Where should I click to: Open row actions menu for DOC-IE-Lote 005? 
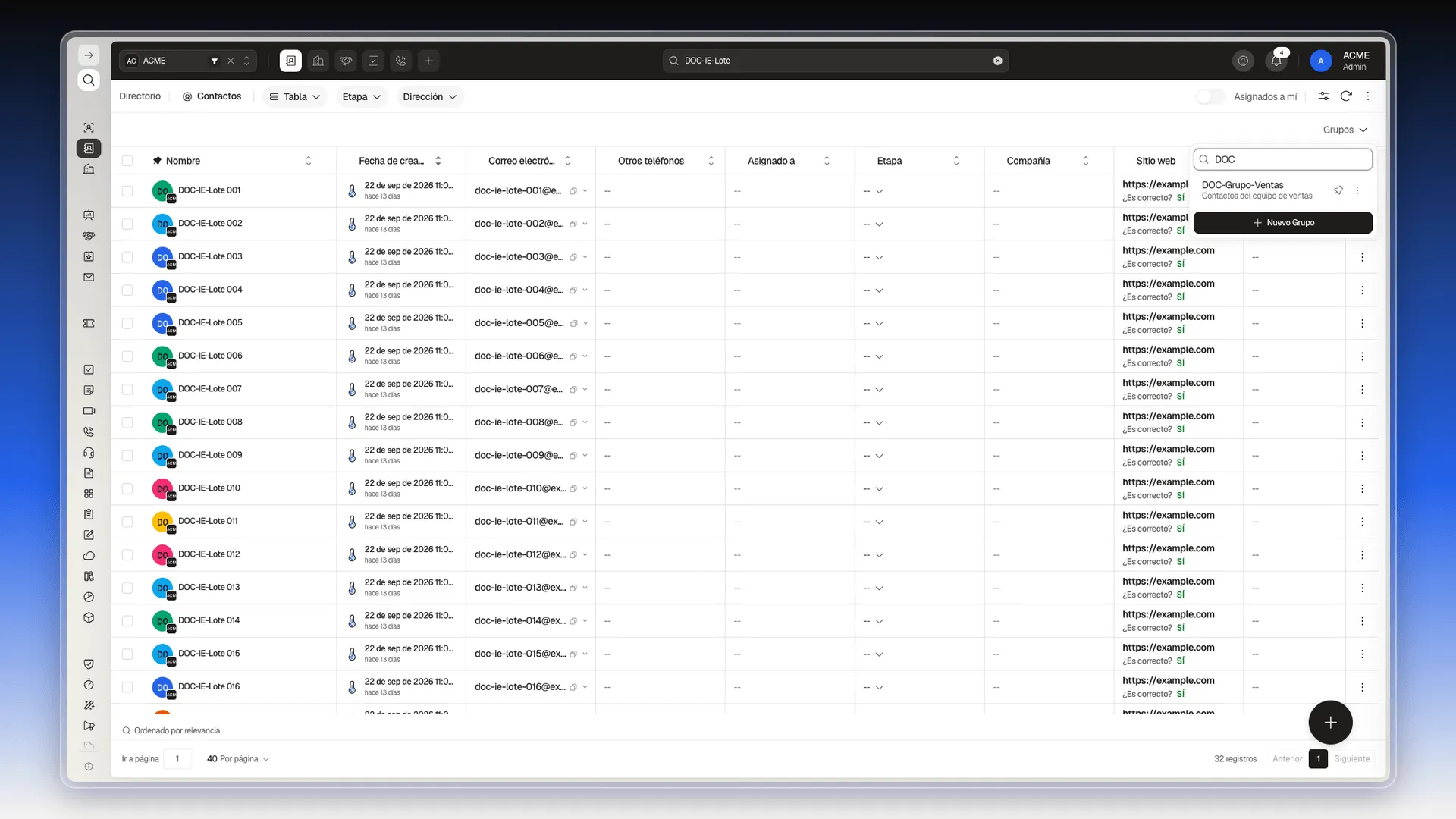tap(1362, 323)
